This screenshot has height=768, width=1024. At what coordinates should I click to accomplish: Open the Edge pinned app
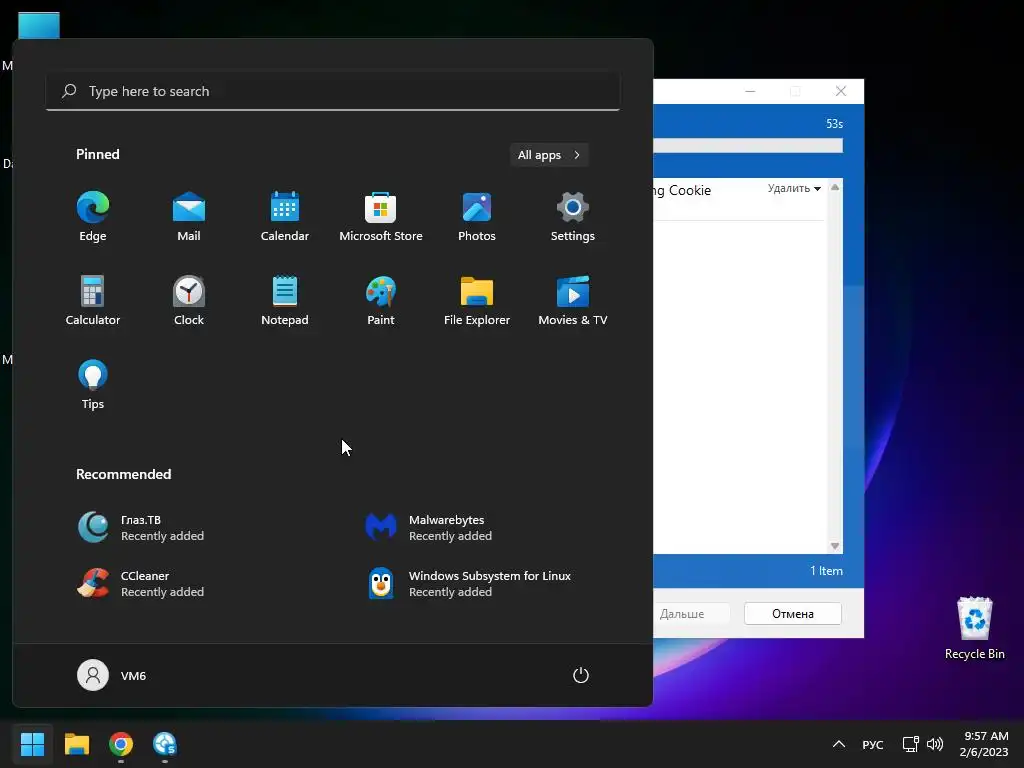[93, 217]
